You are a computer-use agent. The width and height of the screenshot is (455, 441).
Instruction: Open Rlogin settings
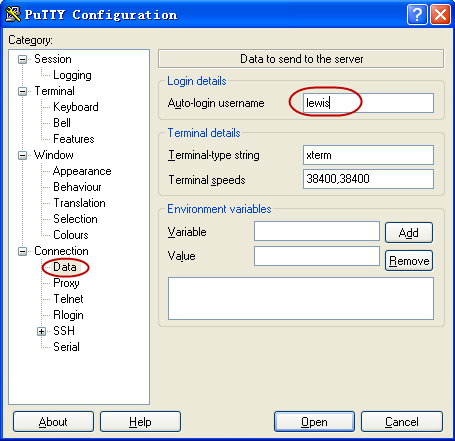(68, 315)
